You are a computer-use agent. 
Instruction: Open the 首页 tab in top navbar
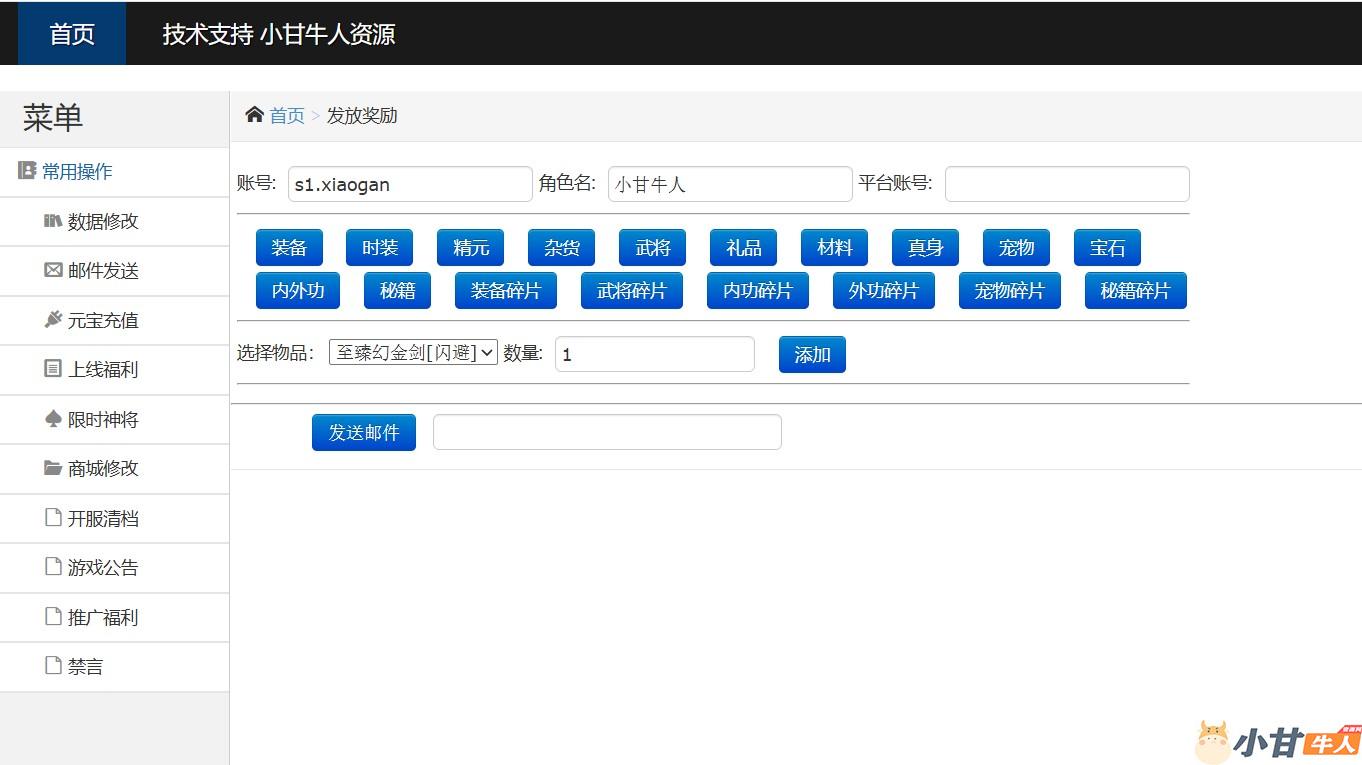tap(72, 34)
